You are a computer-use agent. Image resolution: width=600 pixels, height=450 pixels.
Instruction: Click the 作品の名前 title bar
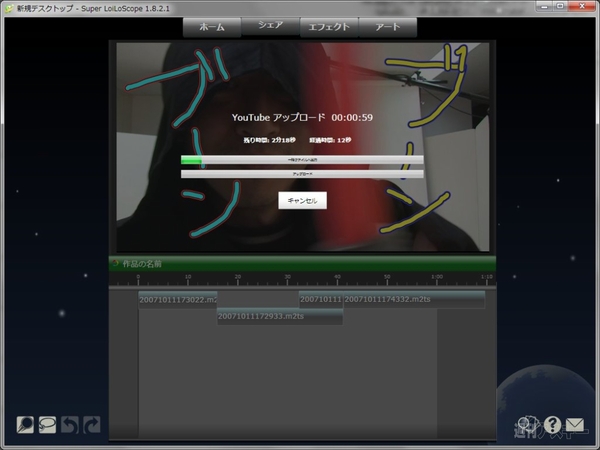coord(302,264)
